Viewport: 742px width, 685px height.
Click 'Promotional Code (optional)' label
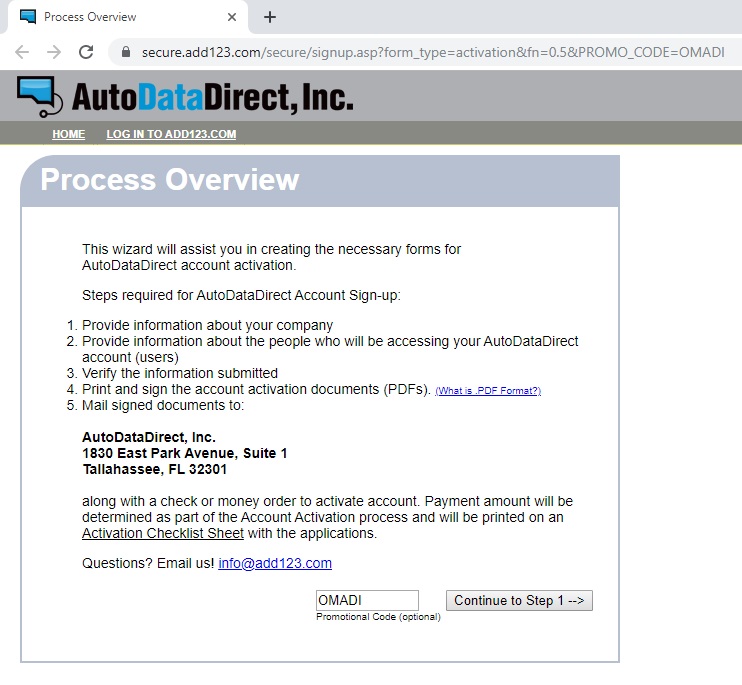378,617
